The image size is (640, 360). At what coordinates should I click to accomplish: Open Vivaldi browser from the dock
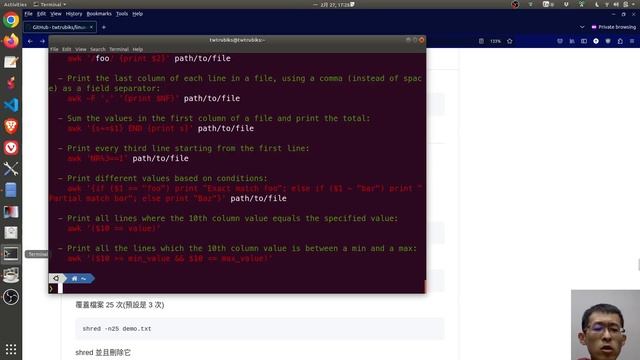pos(11,148)
